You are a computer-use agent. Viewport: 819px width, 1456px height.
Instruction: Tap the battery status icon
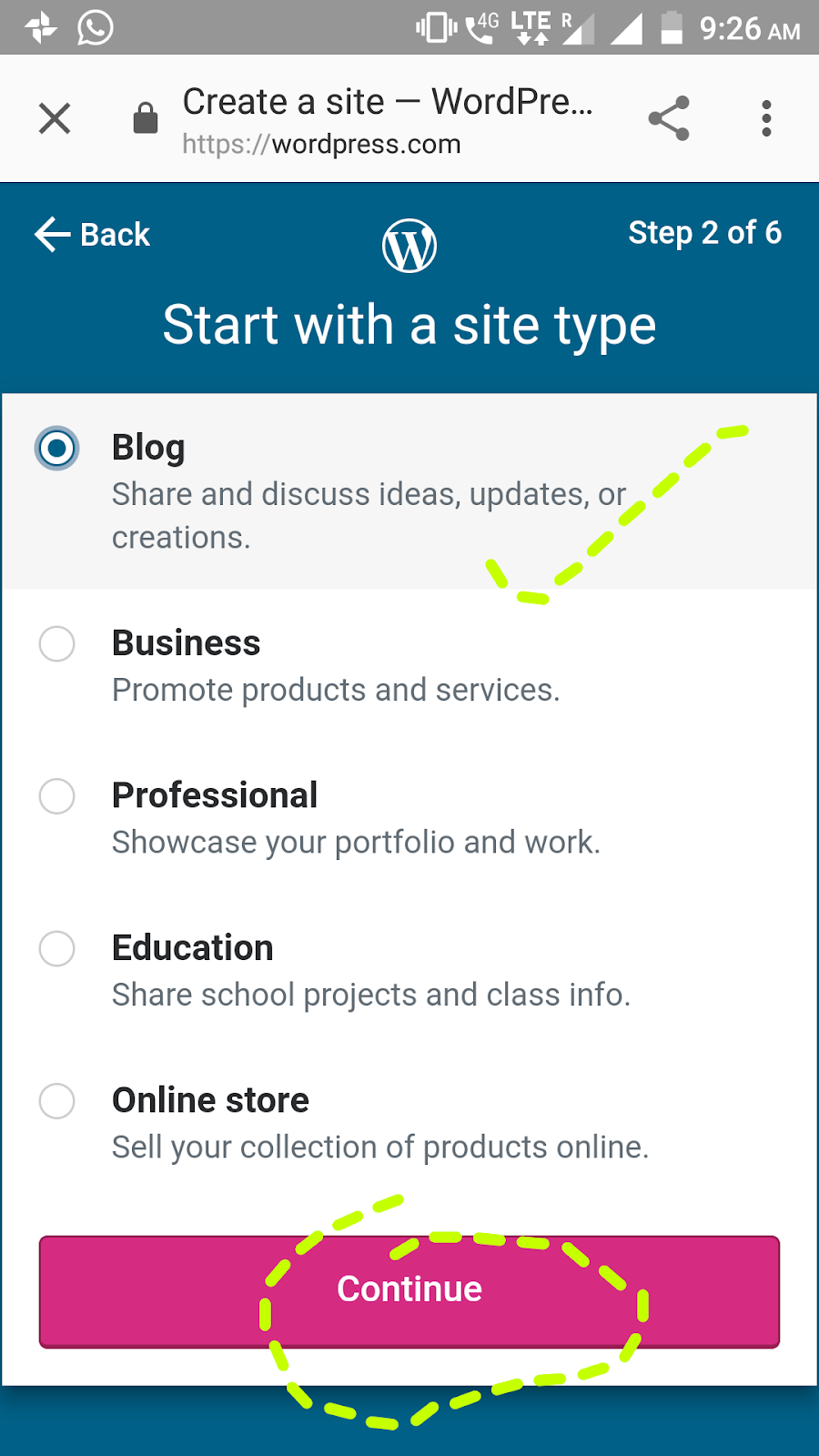coord(672,27)
